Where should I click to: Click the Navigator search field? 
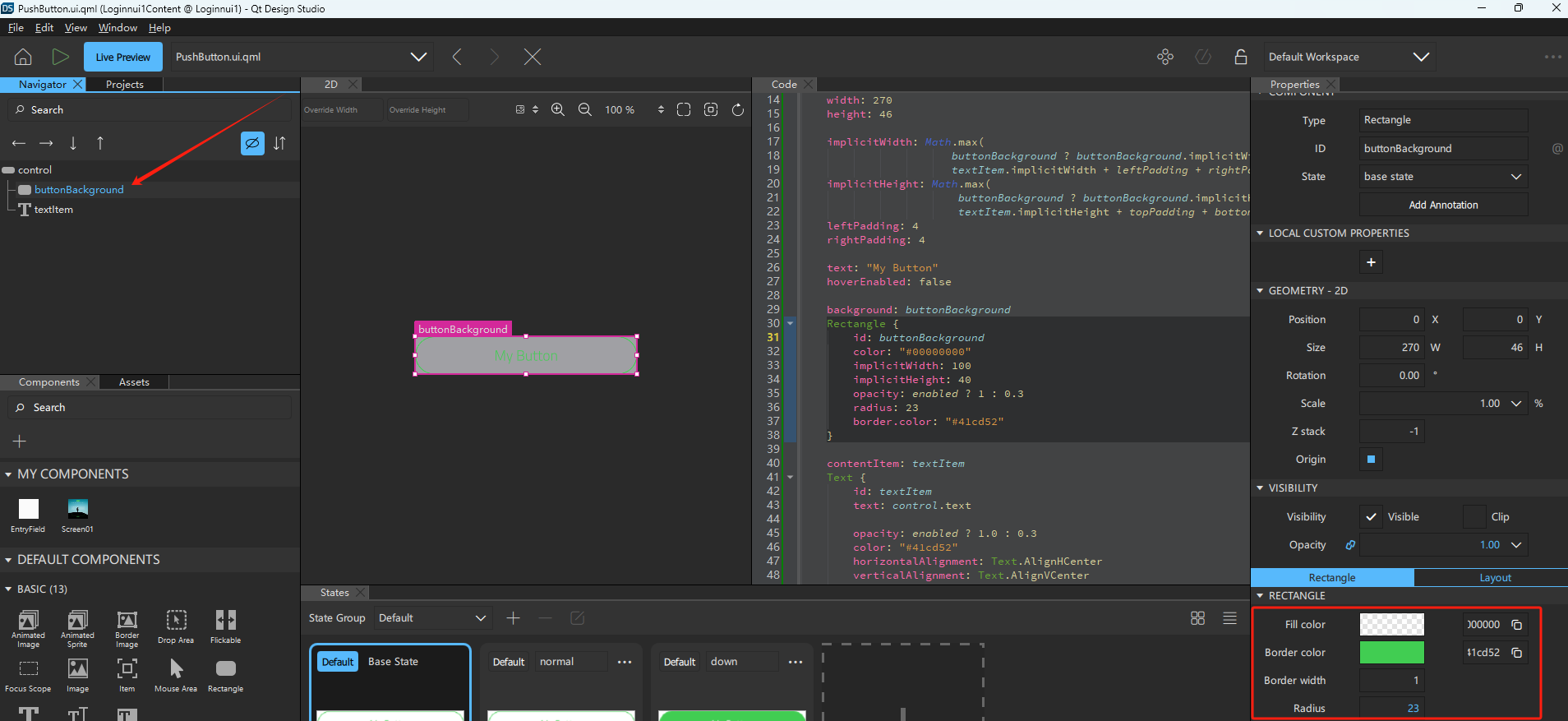150,110
